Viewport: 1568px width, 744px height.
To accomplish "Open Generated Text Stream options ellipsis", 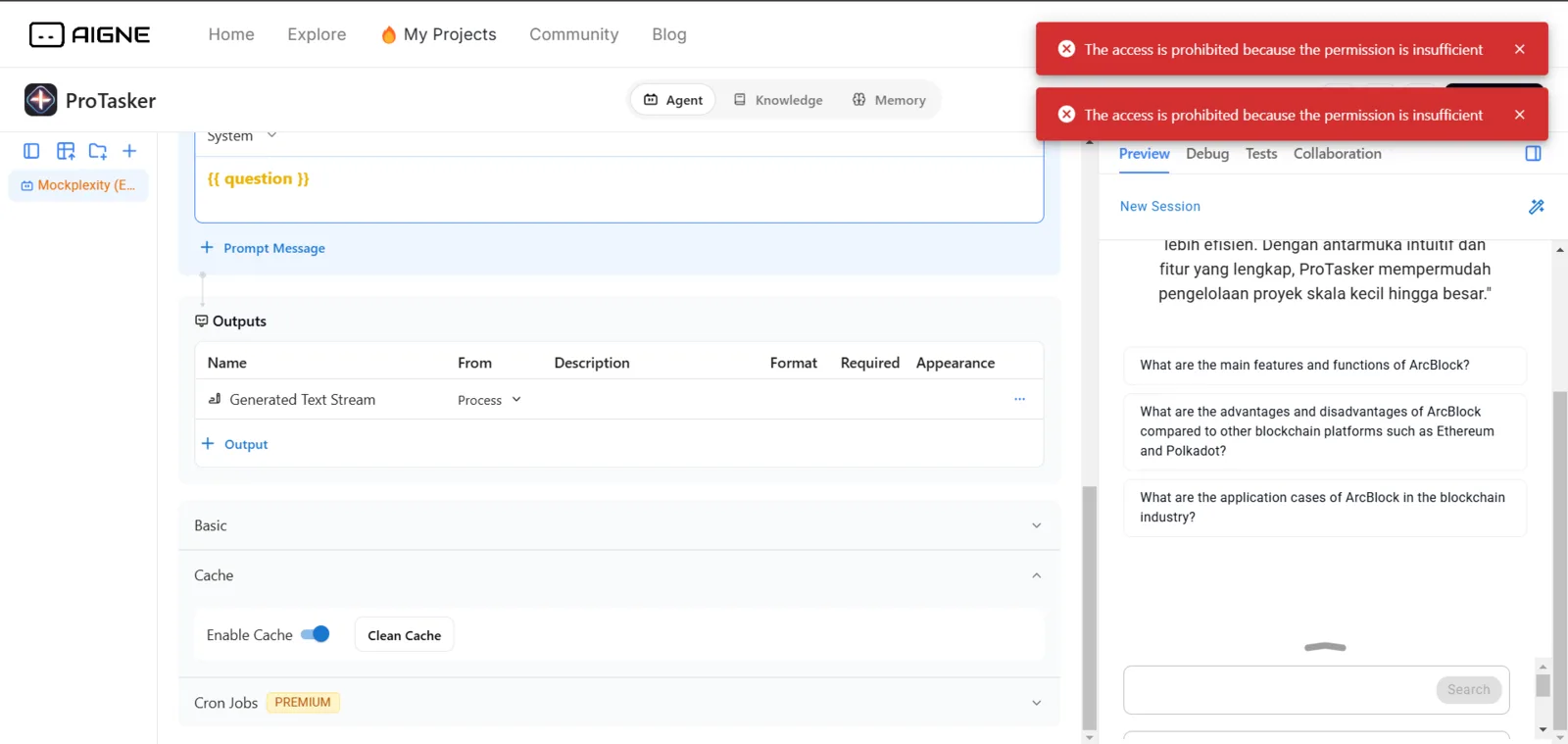I will point(1019,399).
